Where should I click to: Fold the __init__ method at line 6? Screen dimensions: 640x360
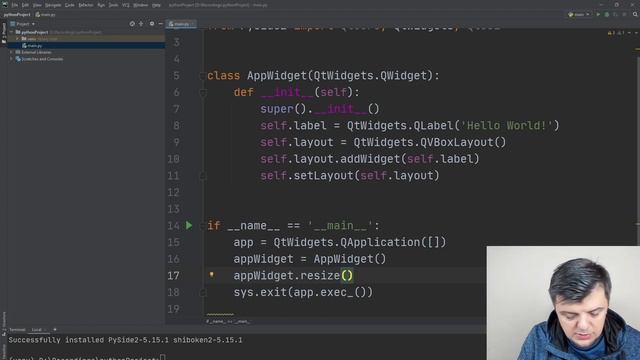(x=202, y=92)
